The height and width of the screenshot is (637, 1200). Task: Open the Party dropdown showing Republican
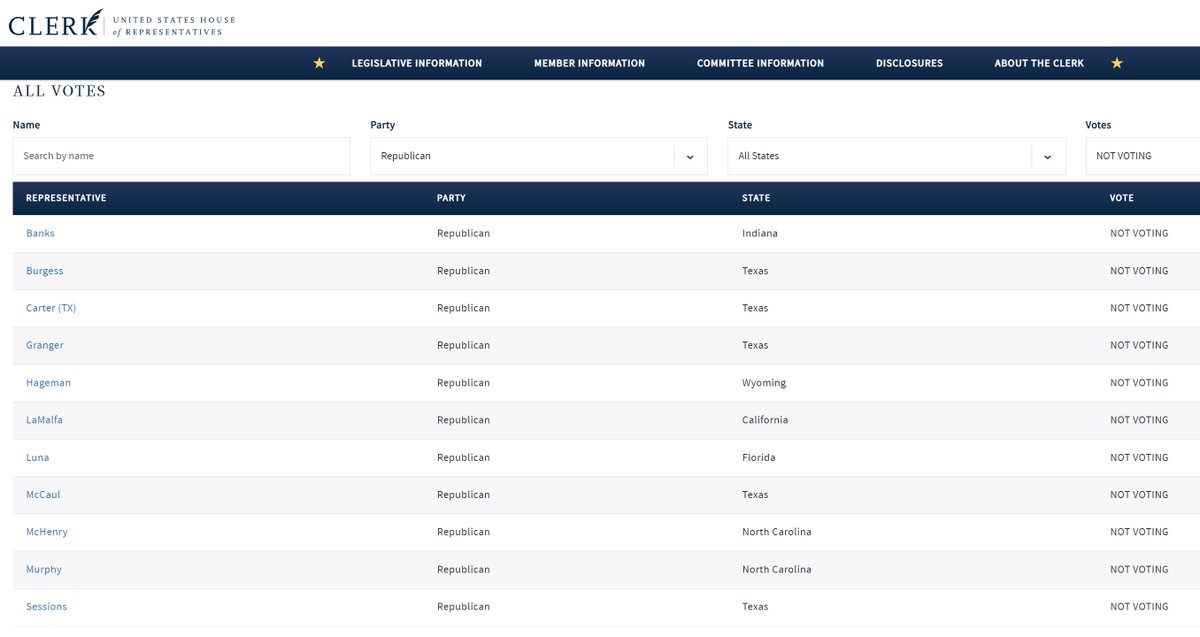pyautogui.click(x=539, y=156)
